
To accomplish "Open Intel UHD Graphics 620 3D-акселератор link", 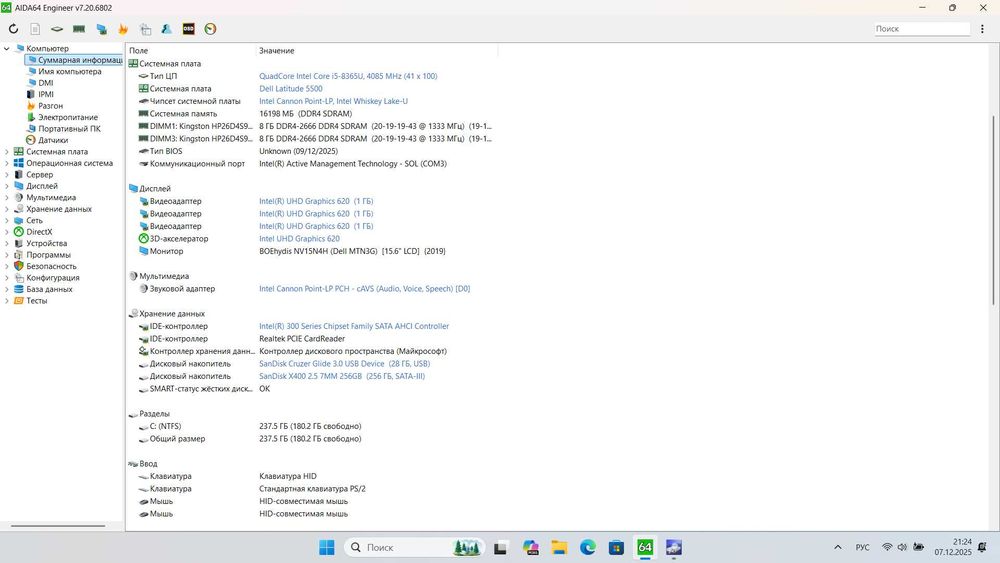I will pyautogui.click(x=299, y=239).
